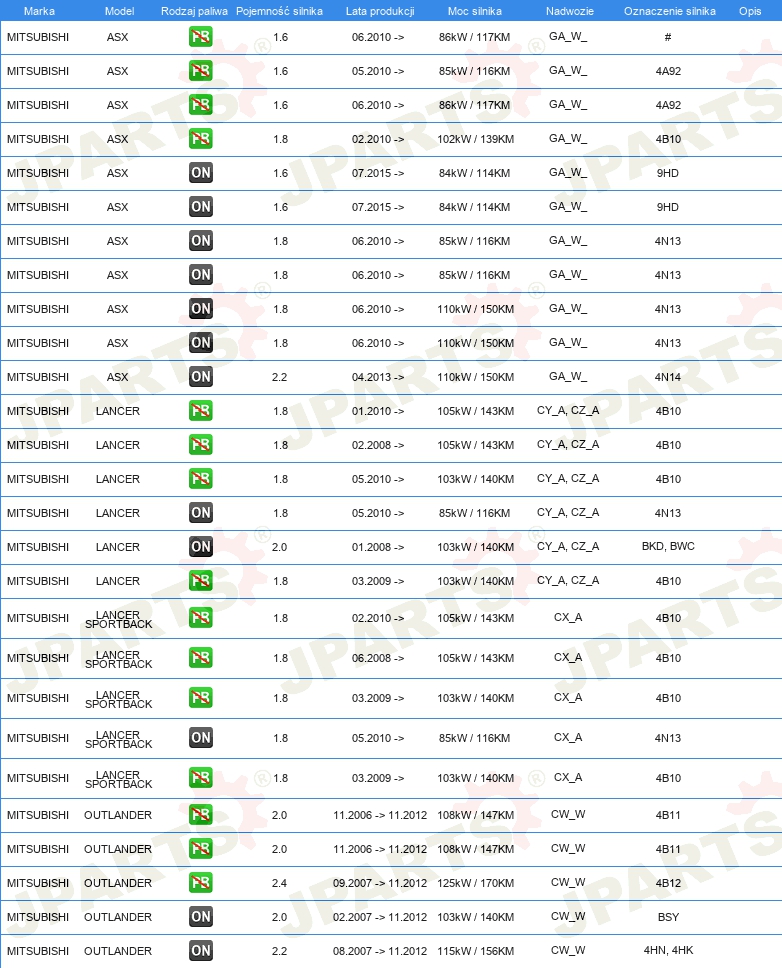Click 'MITSUBISHI' brand cell in the 4HN, 4HK row

[38, 951]
